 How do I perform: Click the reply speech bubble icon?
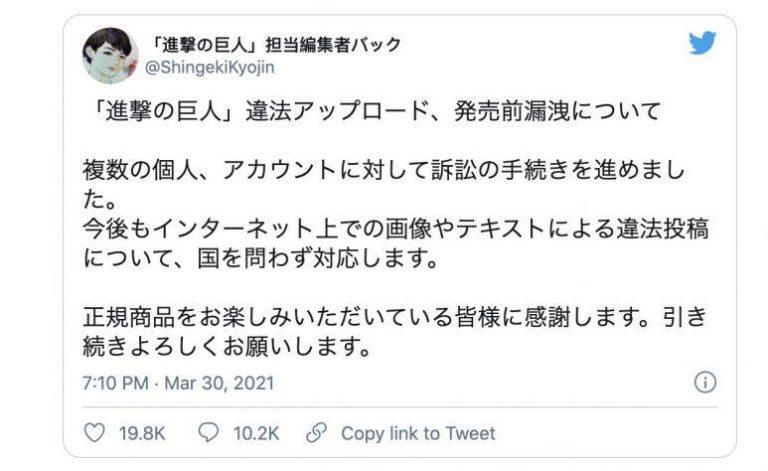click(x=208, y=433)
